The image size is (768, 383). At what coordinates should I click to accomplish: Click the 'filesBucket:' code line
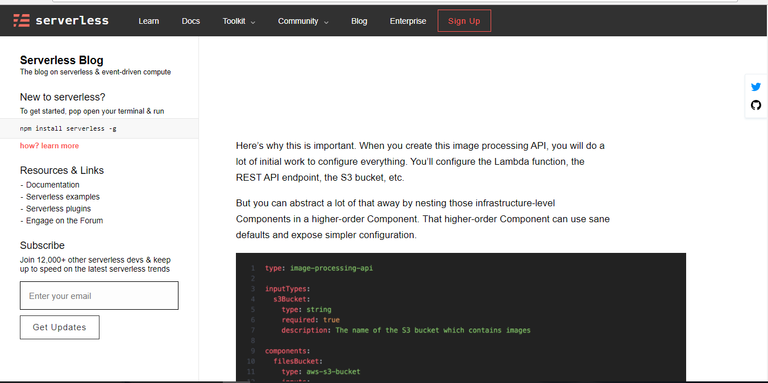298,361
